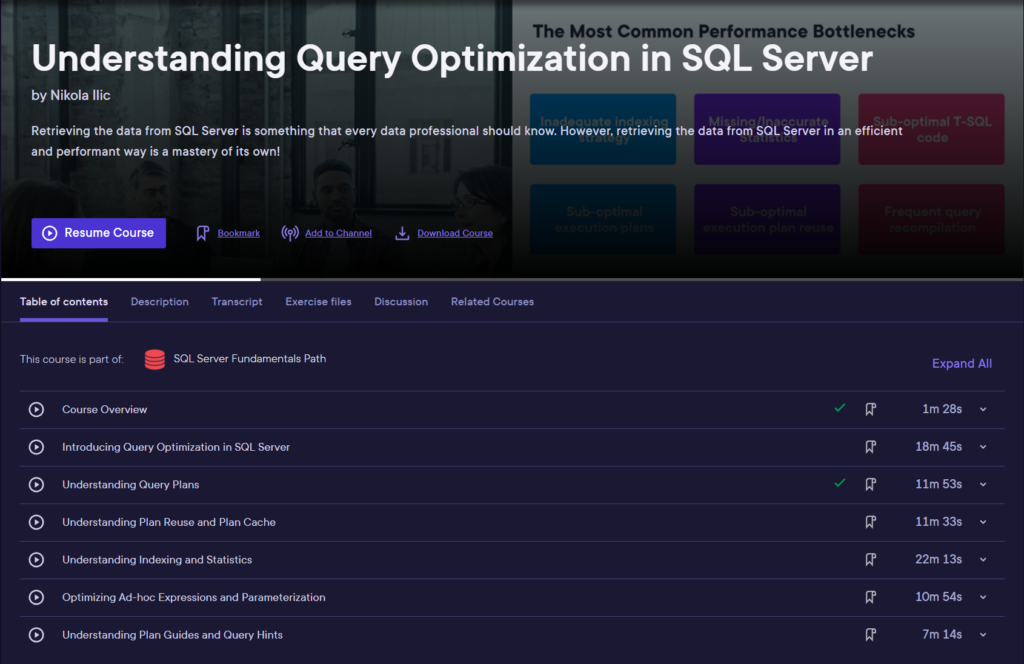This screenshot has width=1024, height=664.
Task: Play Optimizing Ad-hoc Expressions and Parameterization
Action: 37,597
